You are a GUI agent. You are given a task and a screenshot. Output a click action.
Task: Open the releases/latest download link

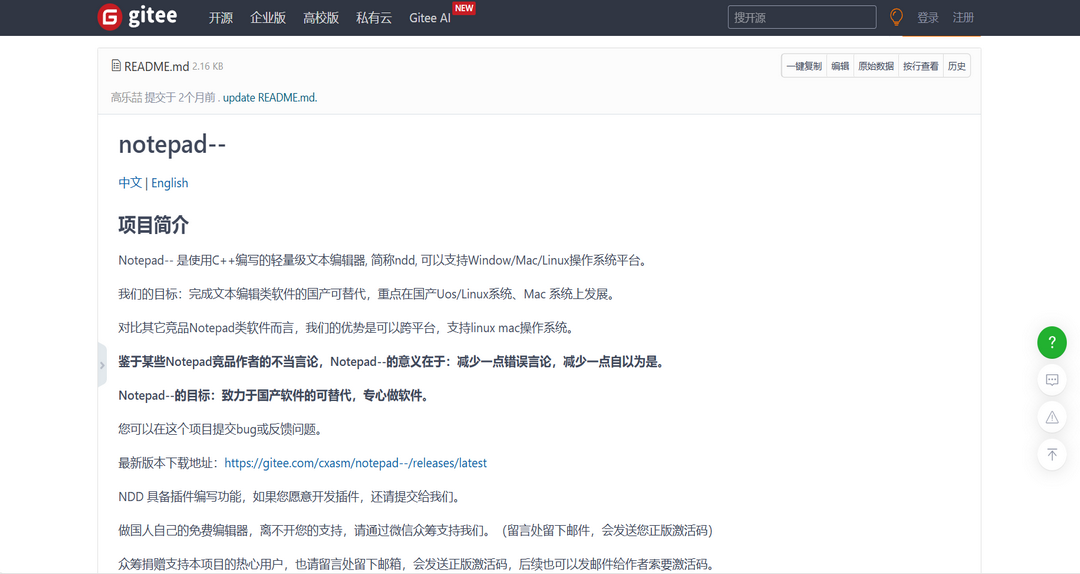[x=355, y=463]
